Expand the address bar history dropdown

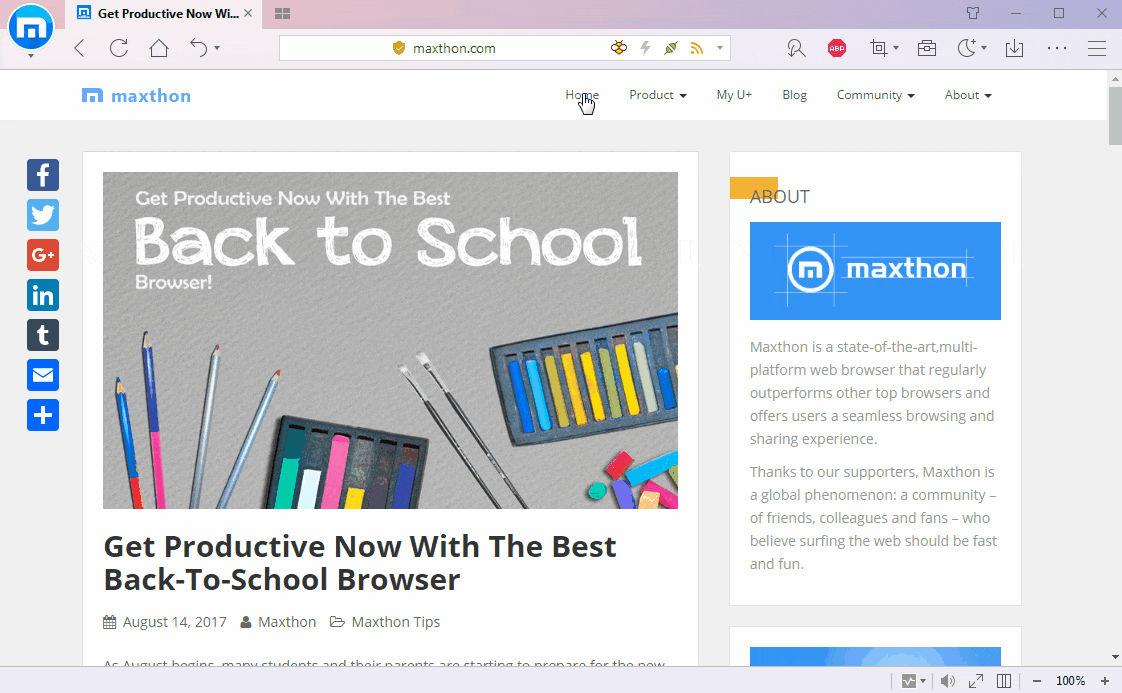click(x=720, y=48)
